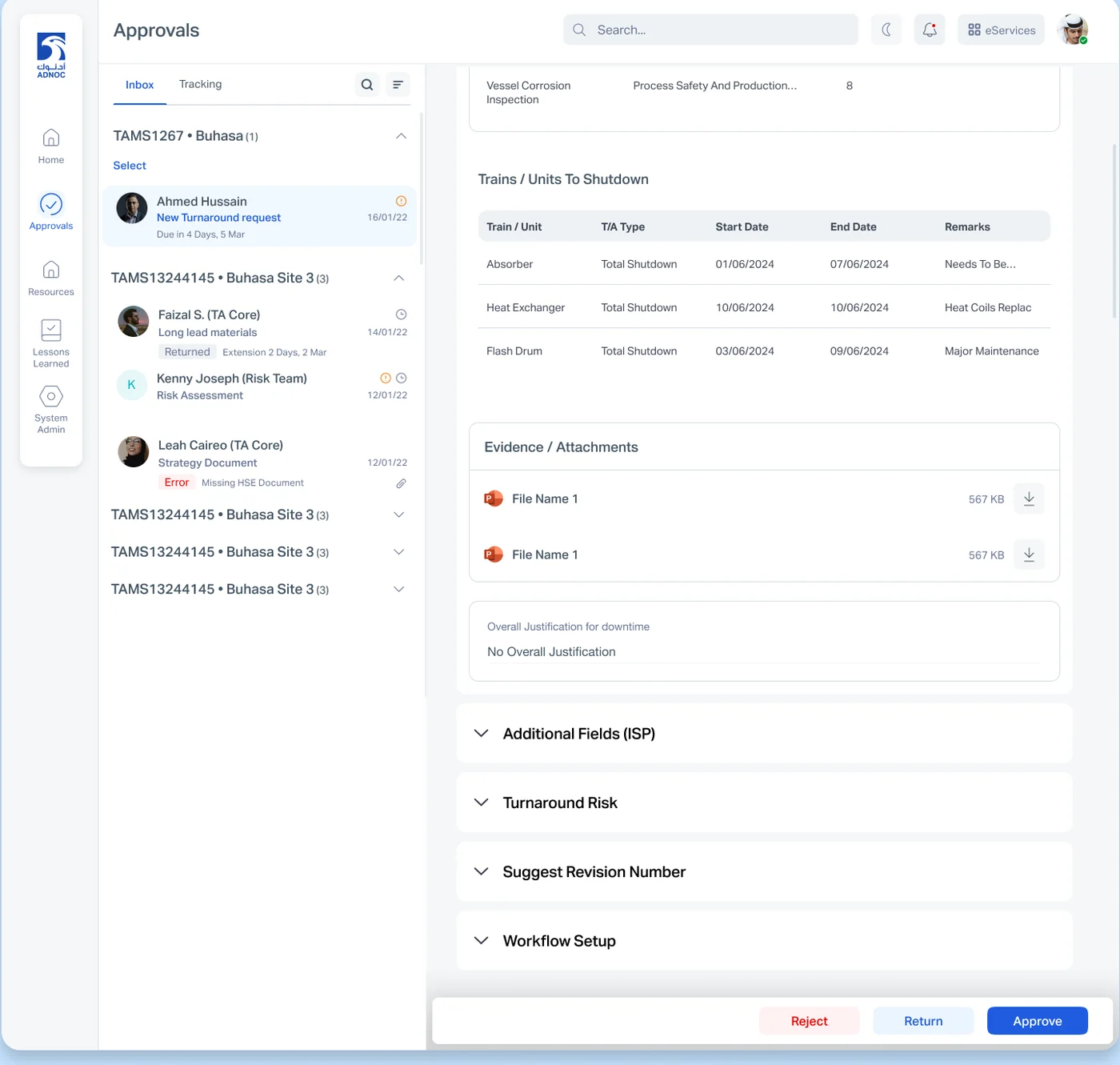Click the PowerPoint icon of the first attachment
This screenshot has height=1065, width=1120.
coord(494,498)
